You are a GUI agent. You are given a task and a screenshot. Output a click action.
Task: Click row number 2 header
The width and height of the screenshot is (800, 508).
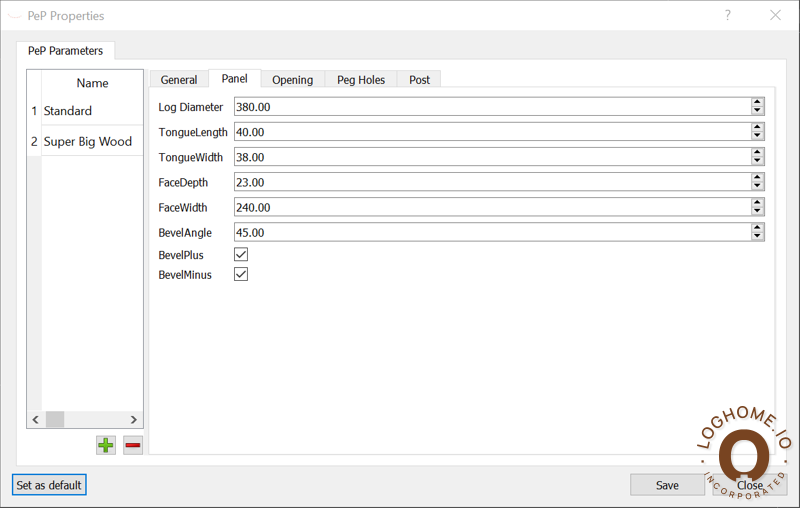click(34, 141)
